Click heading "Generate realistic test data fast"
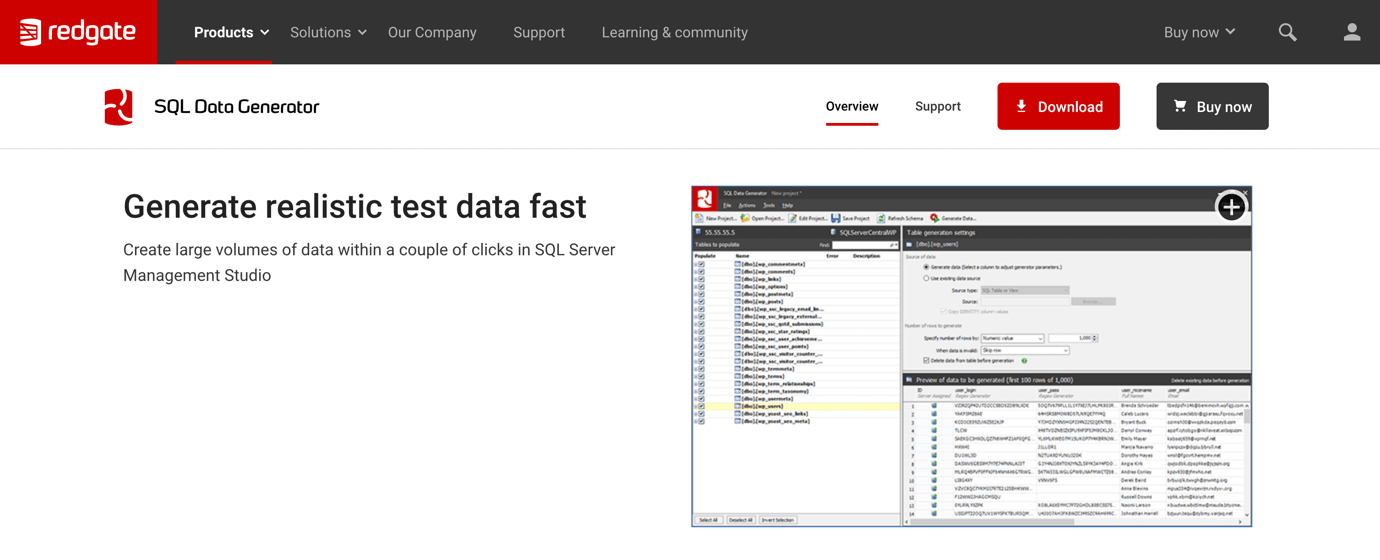The height and width of the screenshot is (560, 1380). (355, 207)
